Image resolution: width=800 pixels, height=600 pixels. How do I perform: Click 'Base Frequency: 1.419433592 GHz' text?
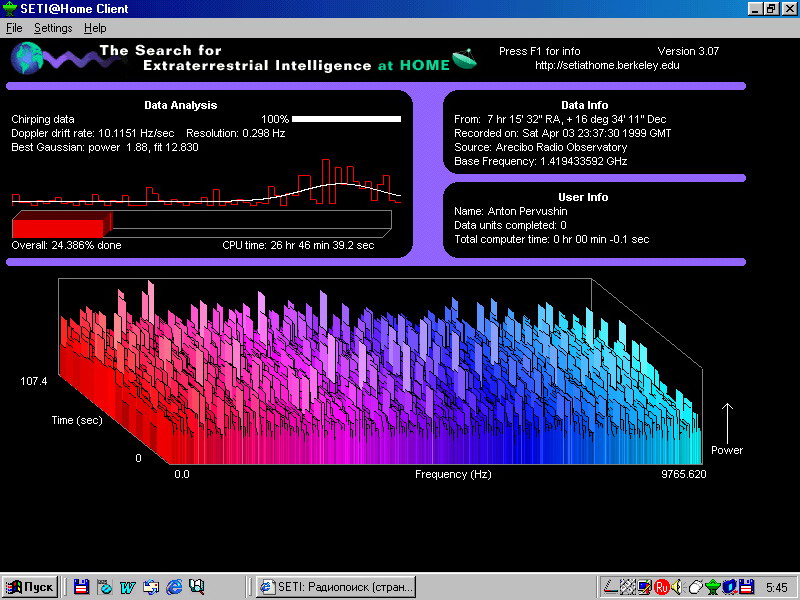point(540,161)
